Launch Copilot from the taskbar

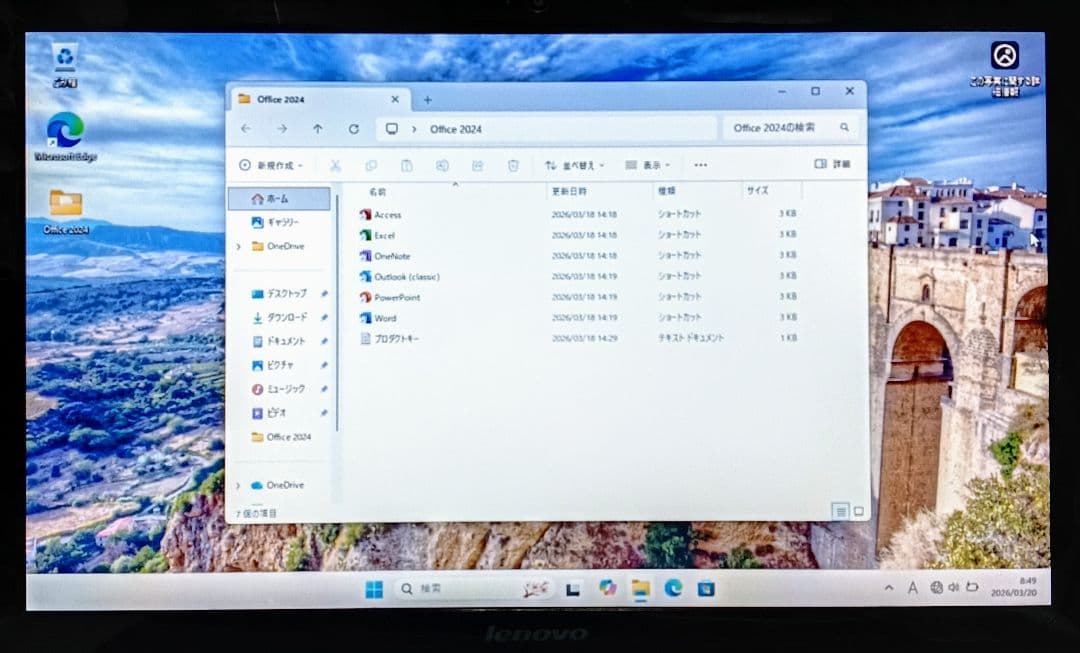(607, 588)
